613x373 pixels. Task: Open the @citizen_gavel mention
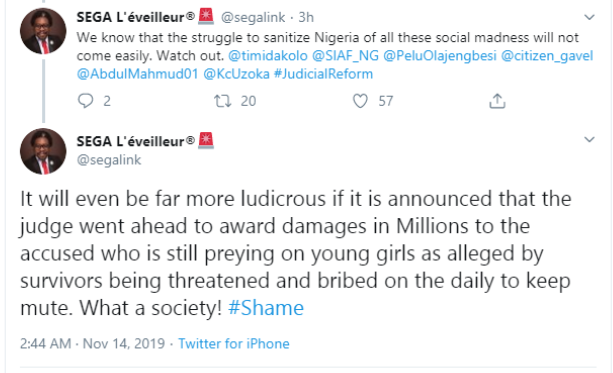coord(547,56)
